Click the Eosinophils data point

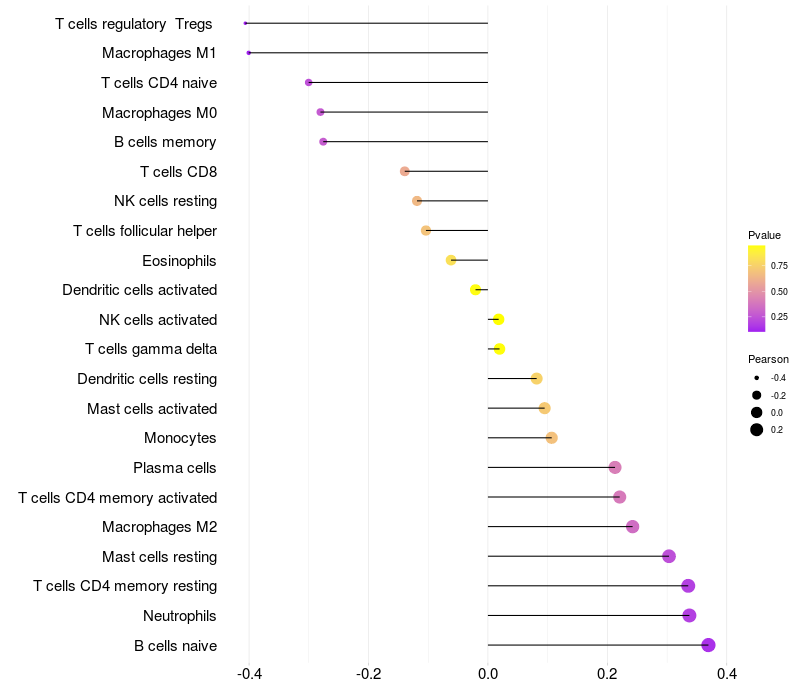(451, 260)
